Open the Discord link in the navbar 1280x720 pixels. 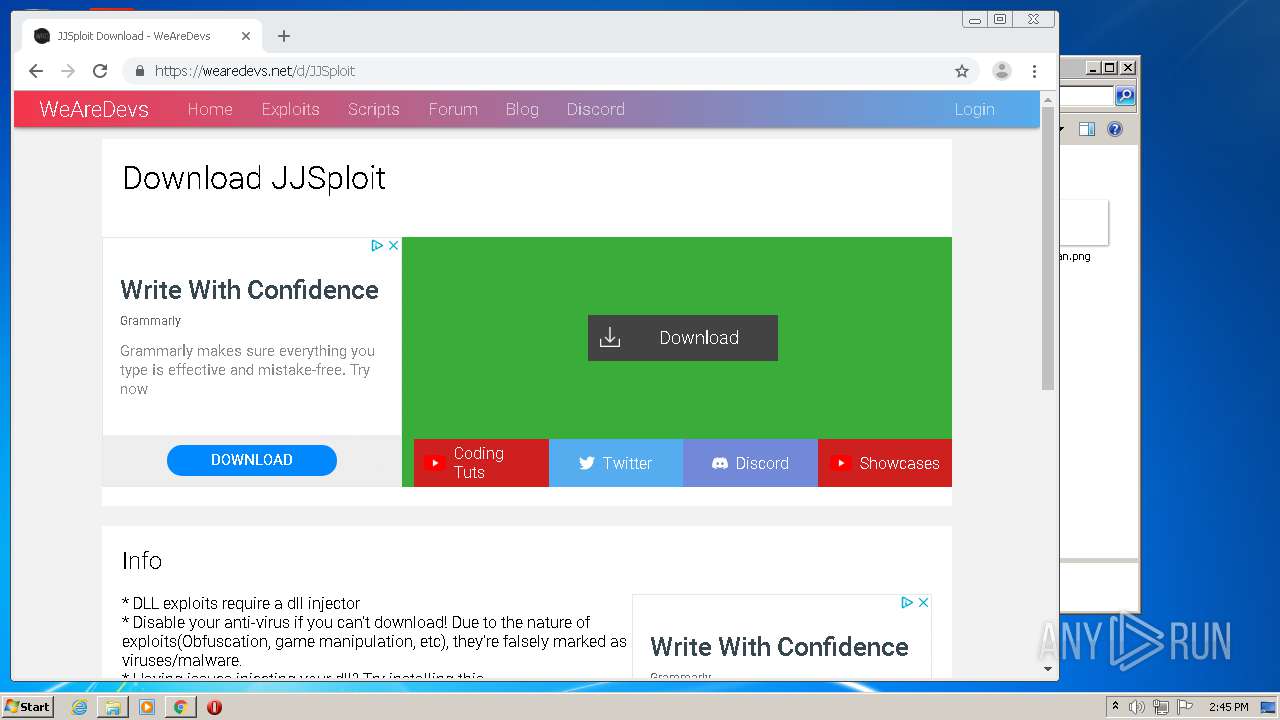click(x=596, y=109)
